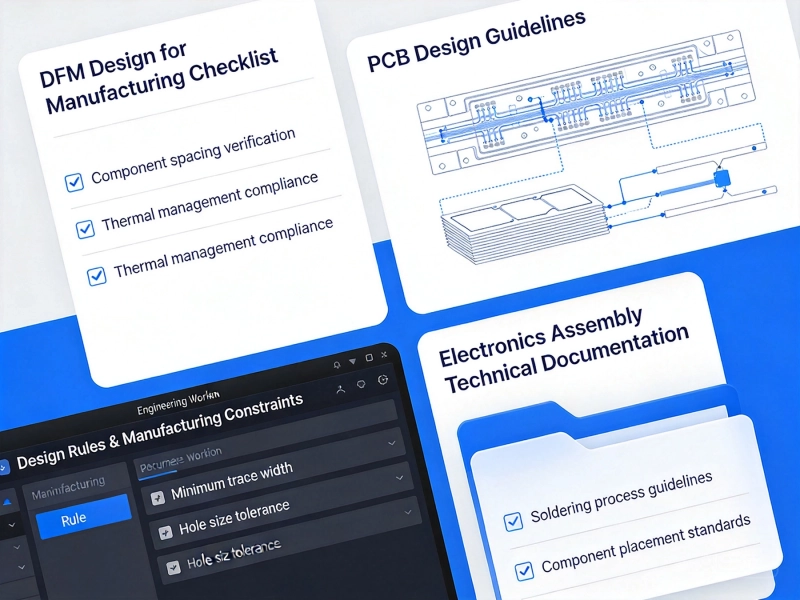Toggle the Hole size tolerance checkbox
Image resolution: width=800 pixels, height=600 pixels.
[165, 532]
